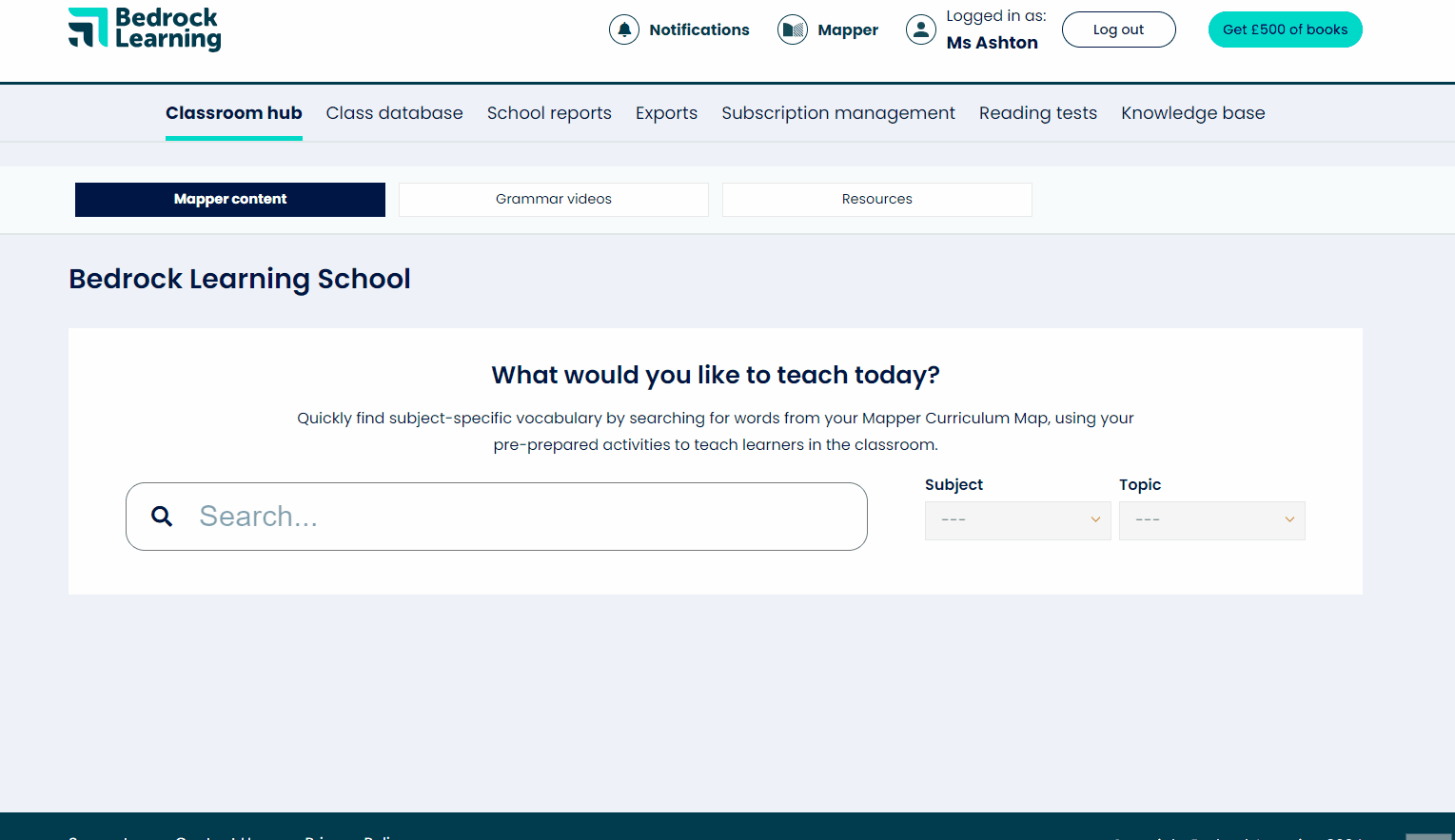Click Get £500 of books button
Screen dimensions: 1455x840
(1285, 29)
